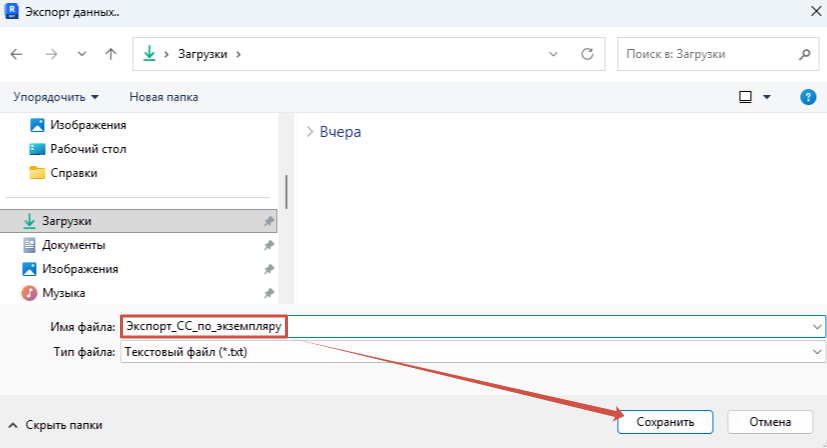Open help via blue question icon
The height and width of the screenshot is (448, 827).
tap(808, 97)
